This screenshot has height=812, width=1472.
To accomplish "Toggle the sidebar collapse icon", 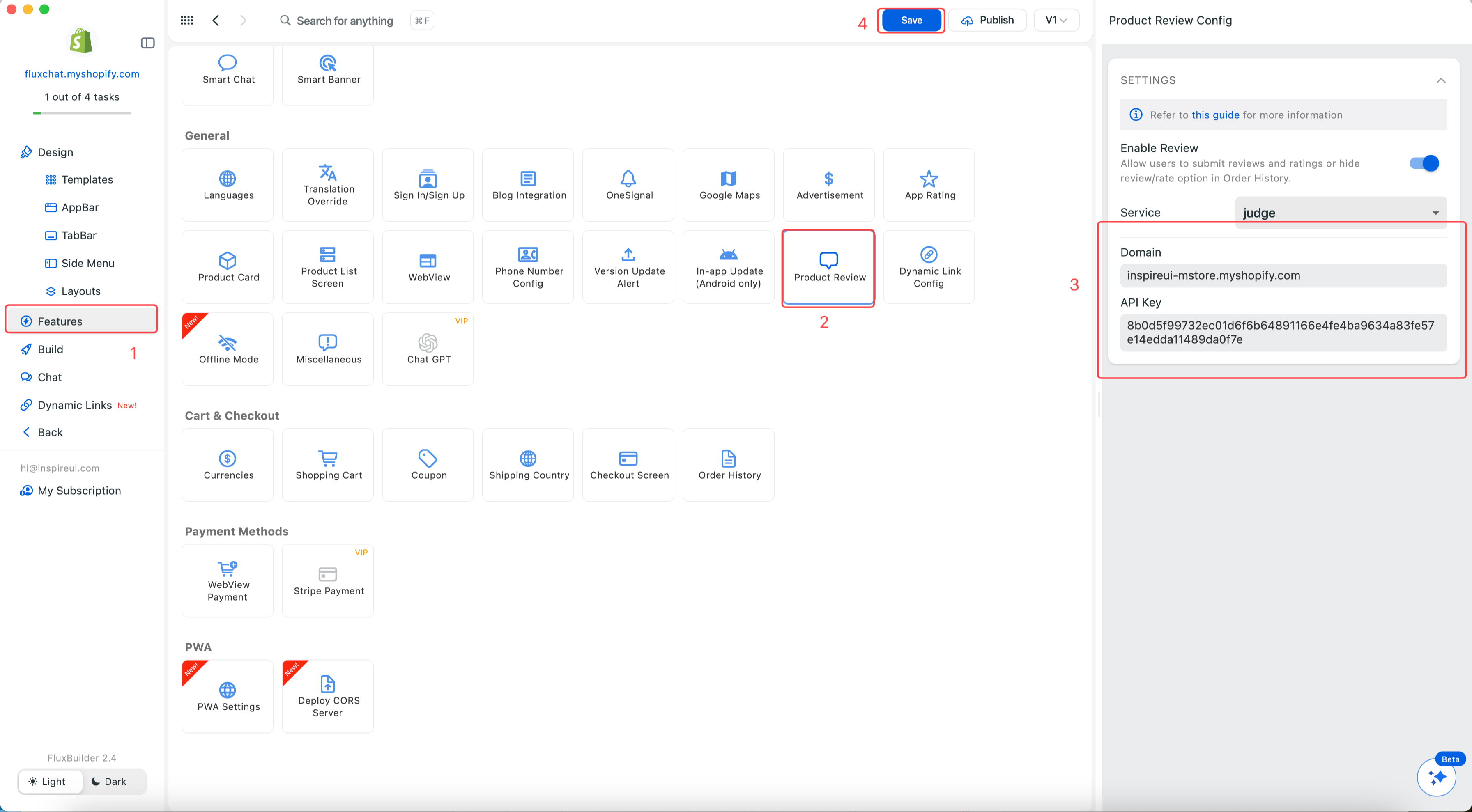I will (x=147, y=43).
